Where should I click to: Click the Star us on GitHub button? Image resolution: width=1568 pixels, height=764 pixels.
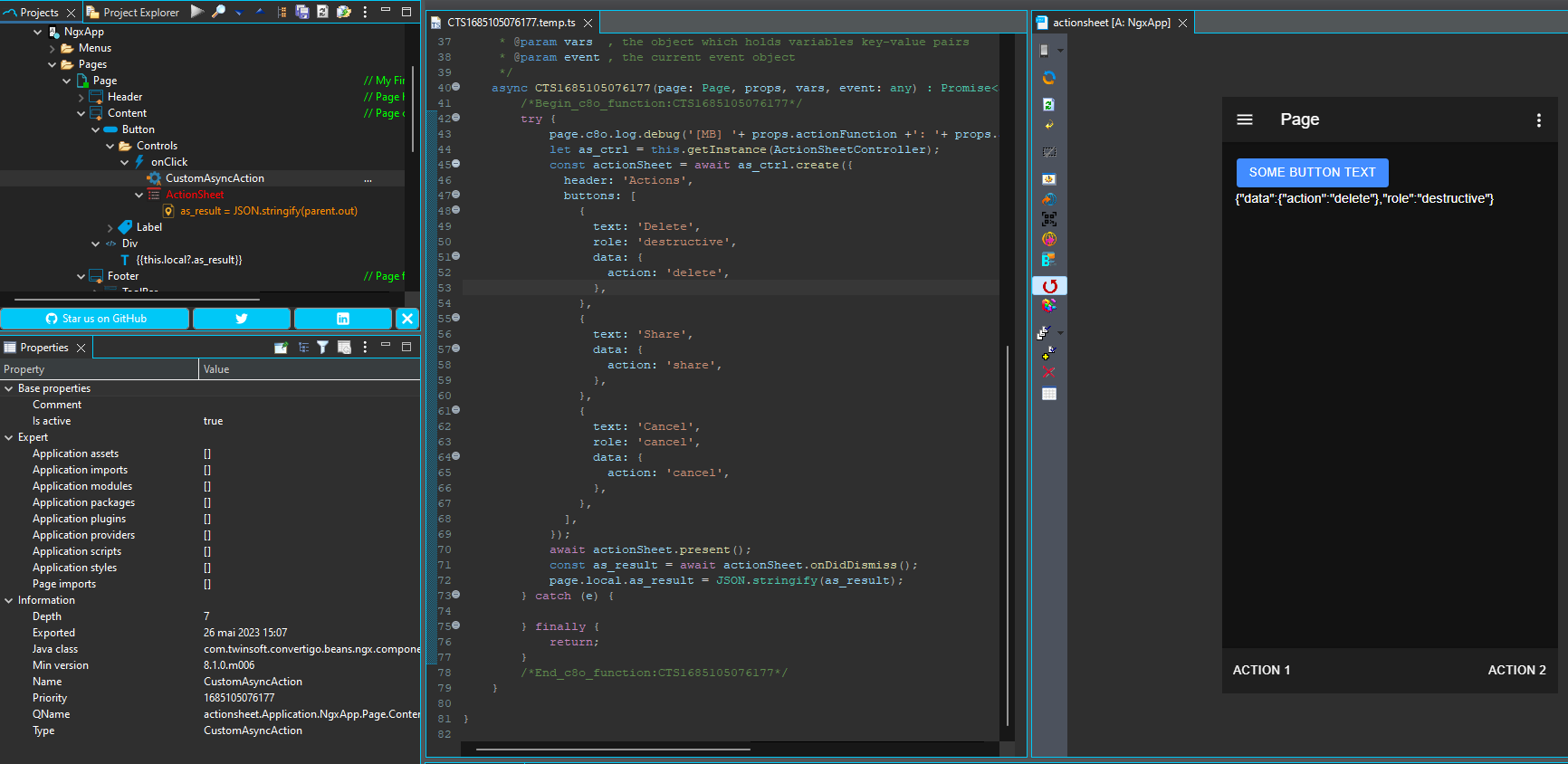[x=95, y=319]
